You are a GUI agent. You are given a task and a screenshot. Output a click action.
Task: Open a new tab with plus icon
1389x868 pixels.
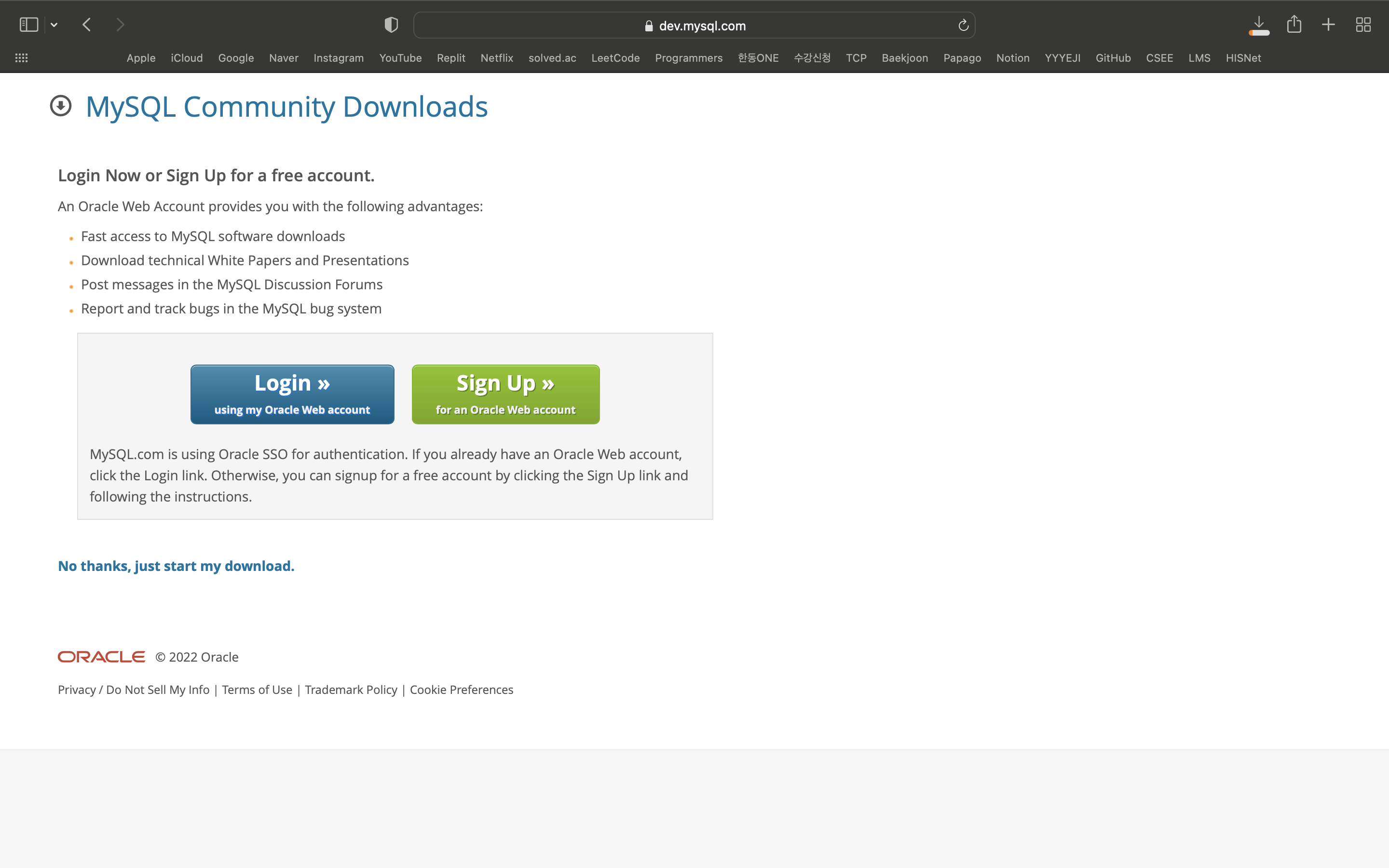[x=1328, y=25]
